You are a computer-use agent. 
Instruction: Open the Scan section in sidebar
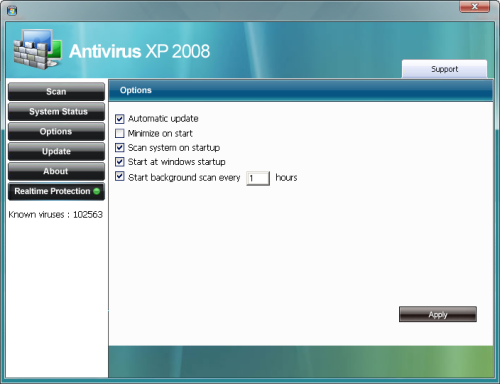[x=56, y=92]
